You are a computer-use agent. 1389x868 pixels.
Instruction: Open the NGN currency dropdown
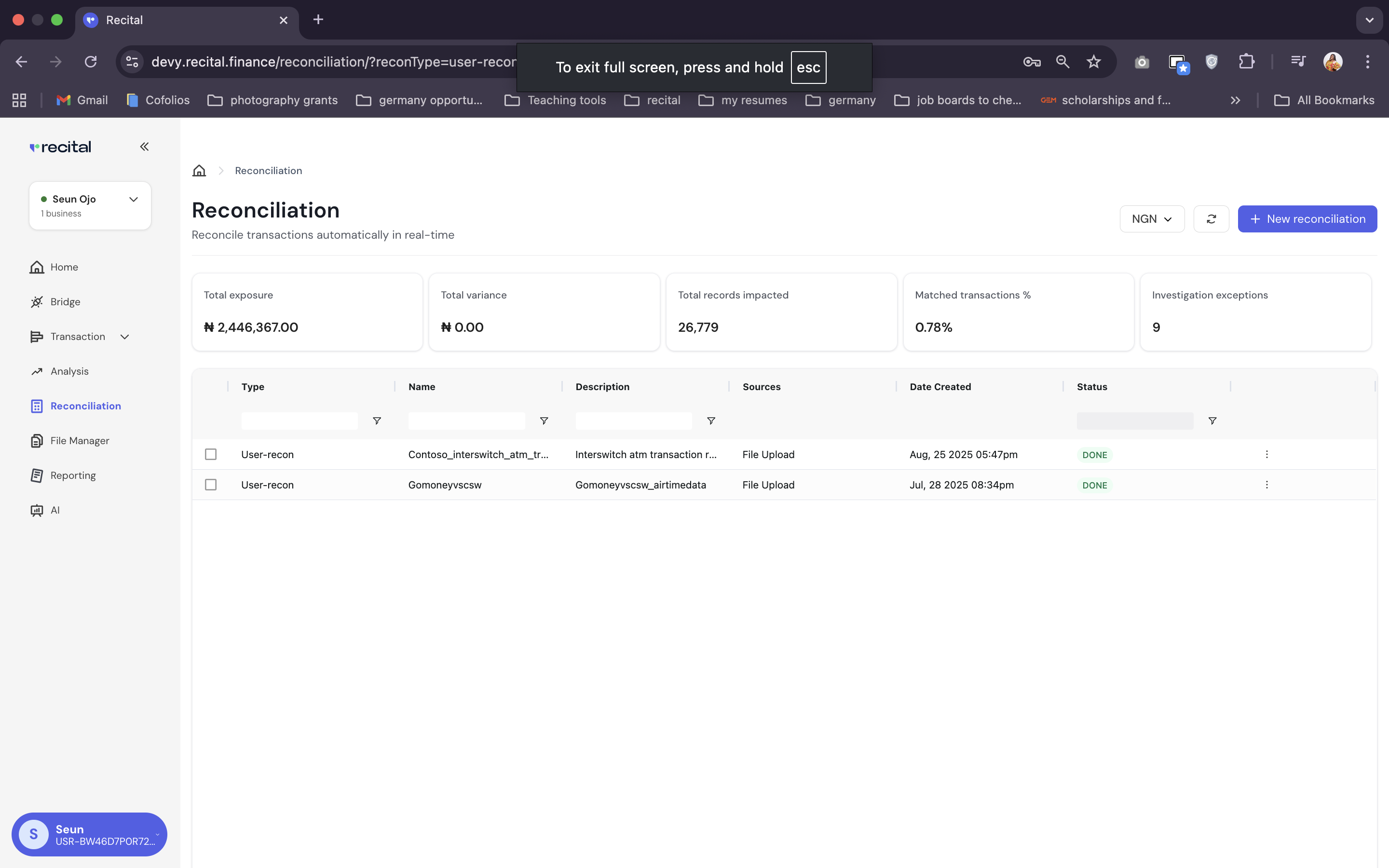[1151, 219]
